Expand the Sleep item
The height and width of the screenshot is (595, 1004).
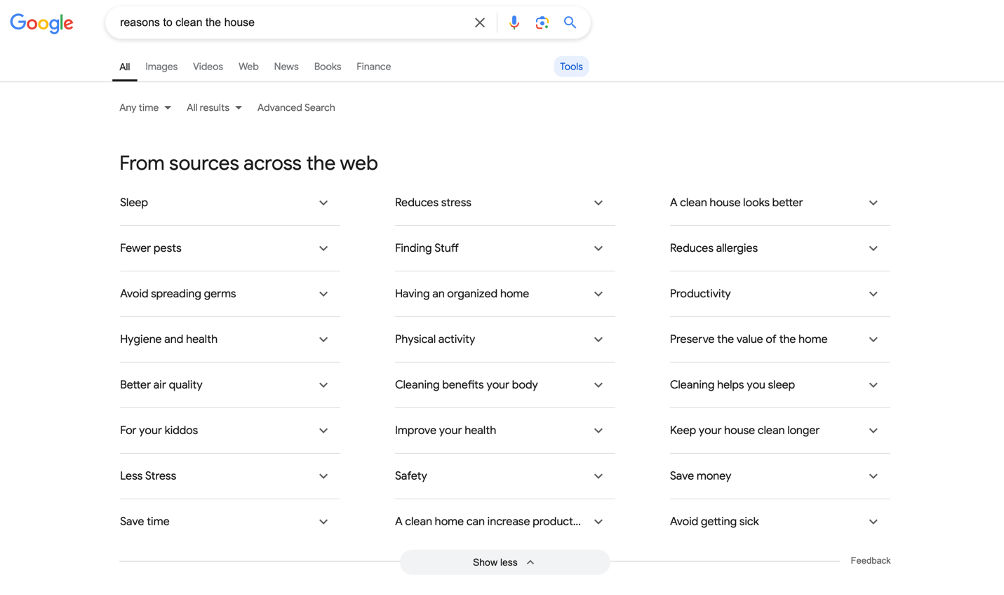[x=229, y=202]
